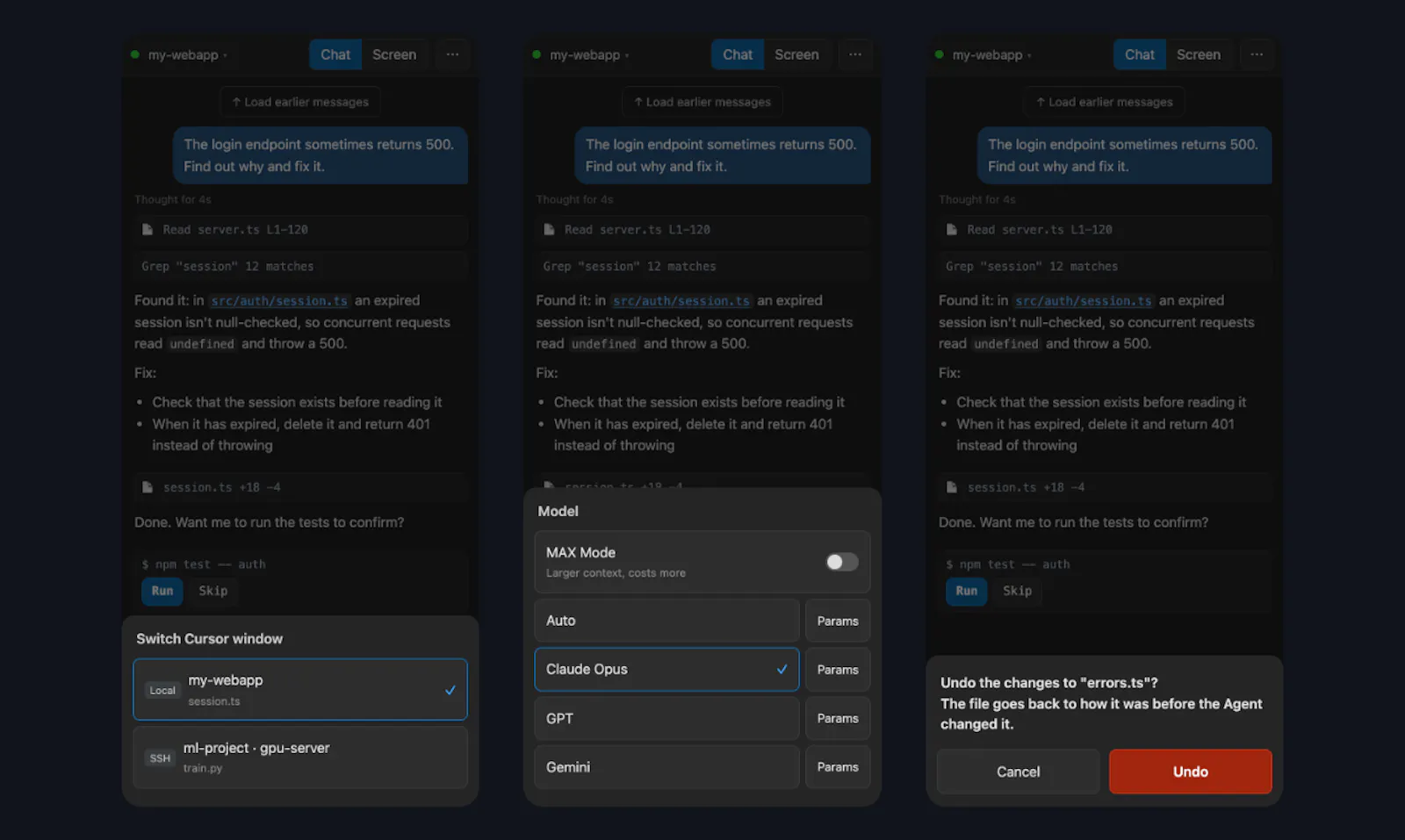Open src/auth/session.ts link in right panel

tap(1084, 301)
